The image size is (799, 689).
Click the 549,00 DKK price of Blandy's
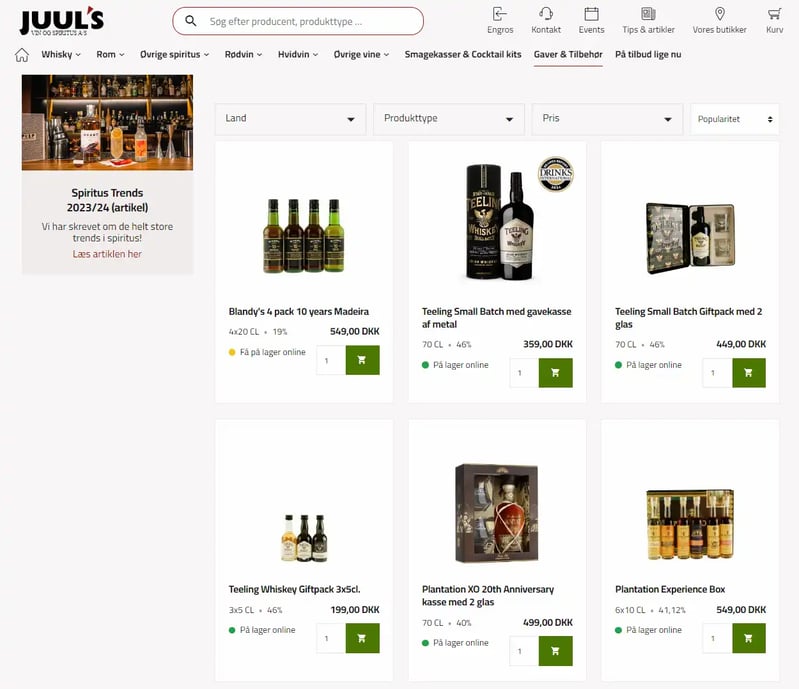coord(355,331)
